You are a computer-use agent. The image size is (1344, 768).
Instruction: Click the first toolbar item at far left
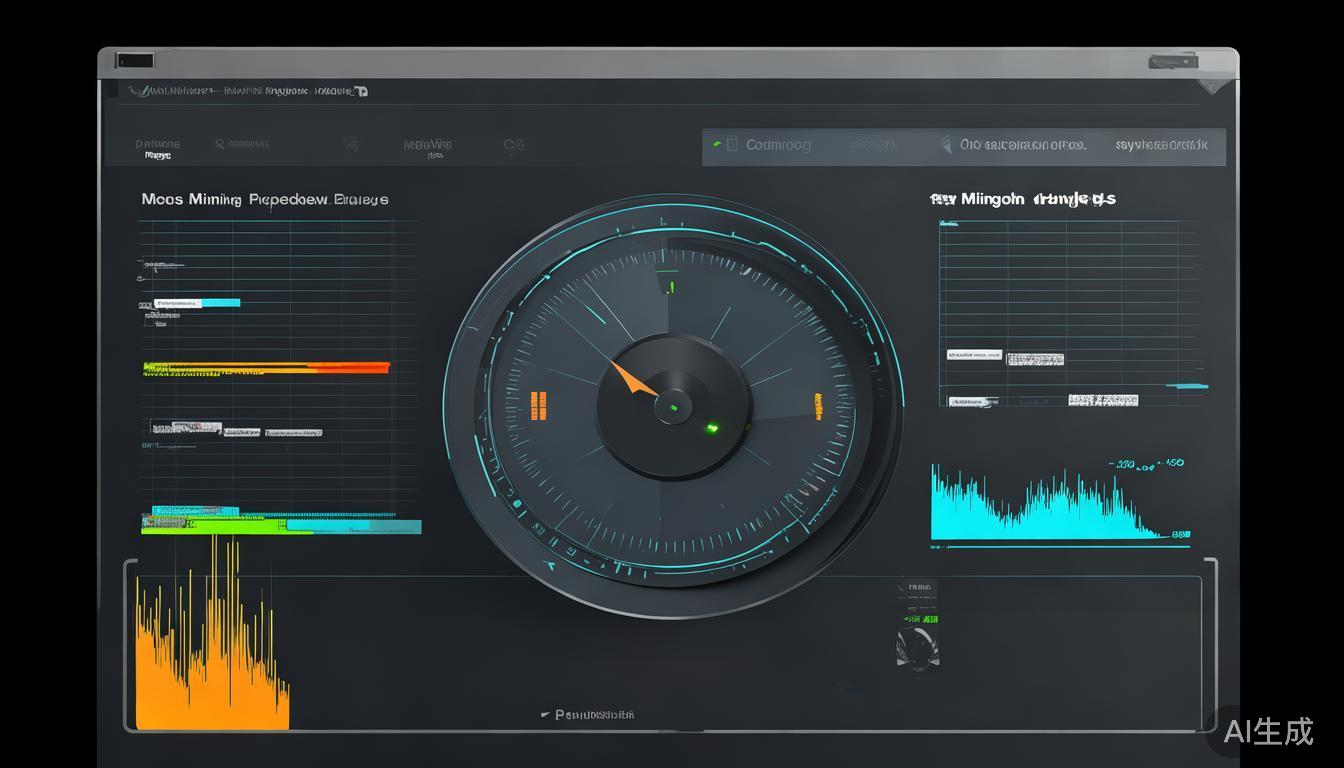[x=157, y=149]
